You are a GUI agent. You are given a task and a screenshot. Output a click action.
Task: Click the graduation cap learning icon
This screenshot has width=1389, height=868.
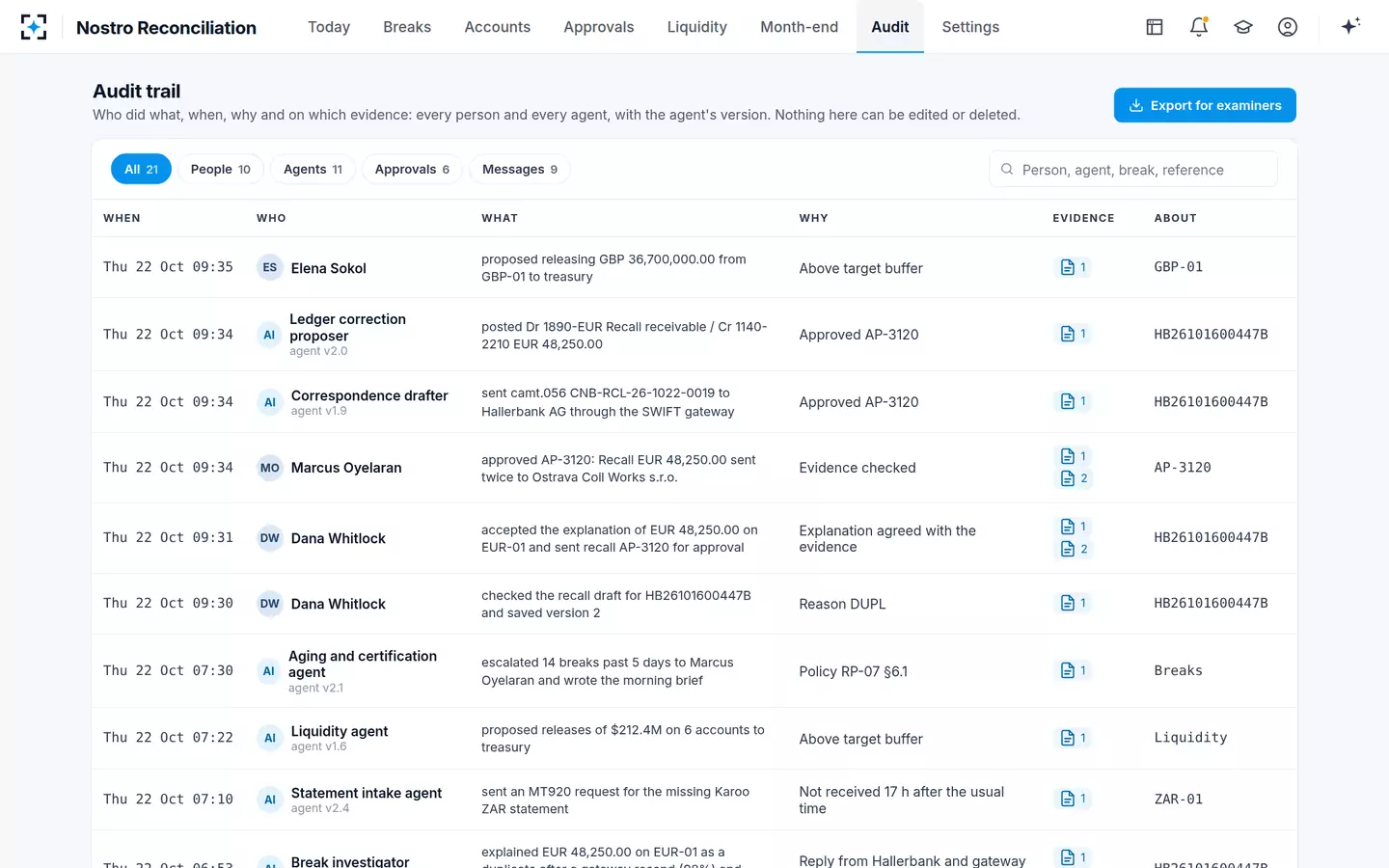point(1243,27)
